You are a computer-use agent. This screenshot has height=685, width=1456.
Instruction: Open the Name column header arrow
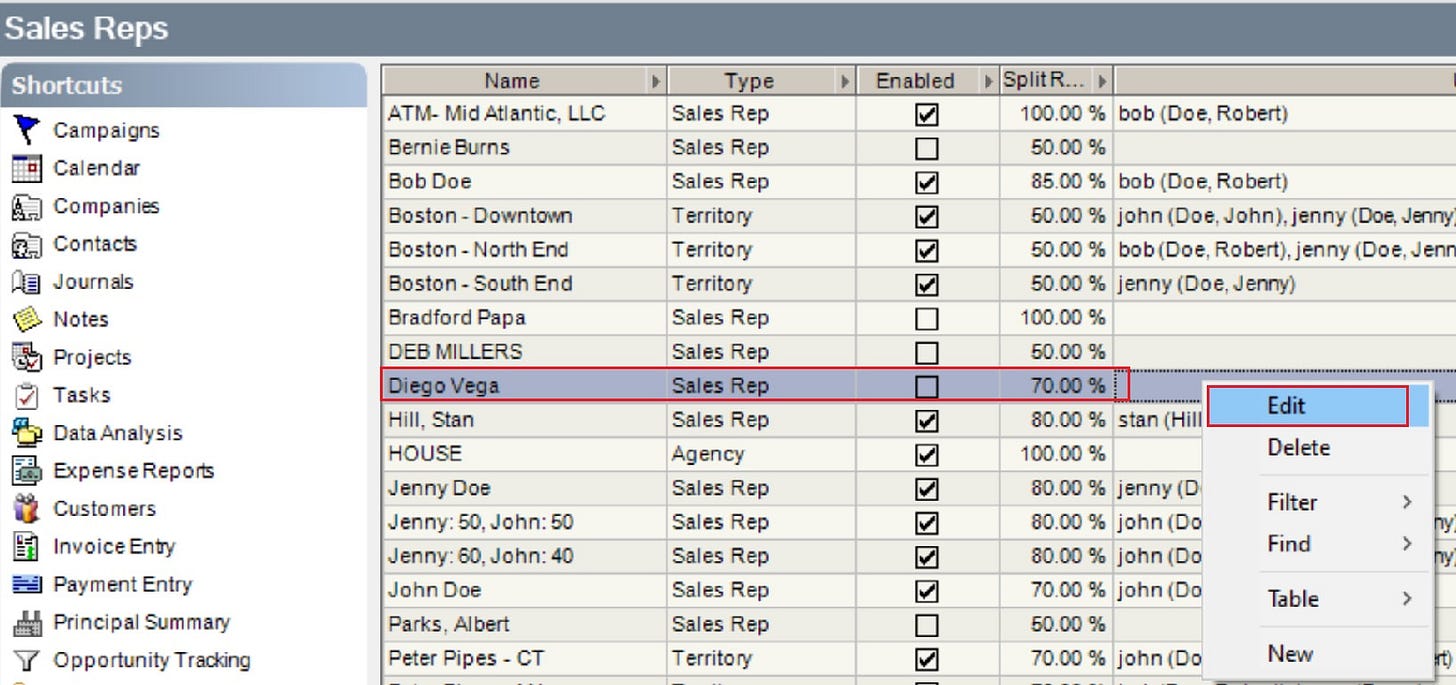(657, 81)
